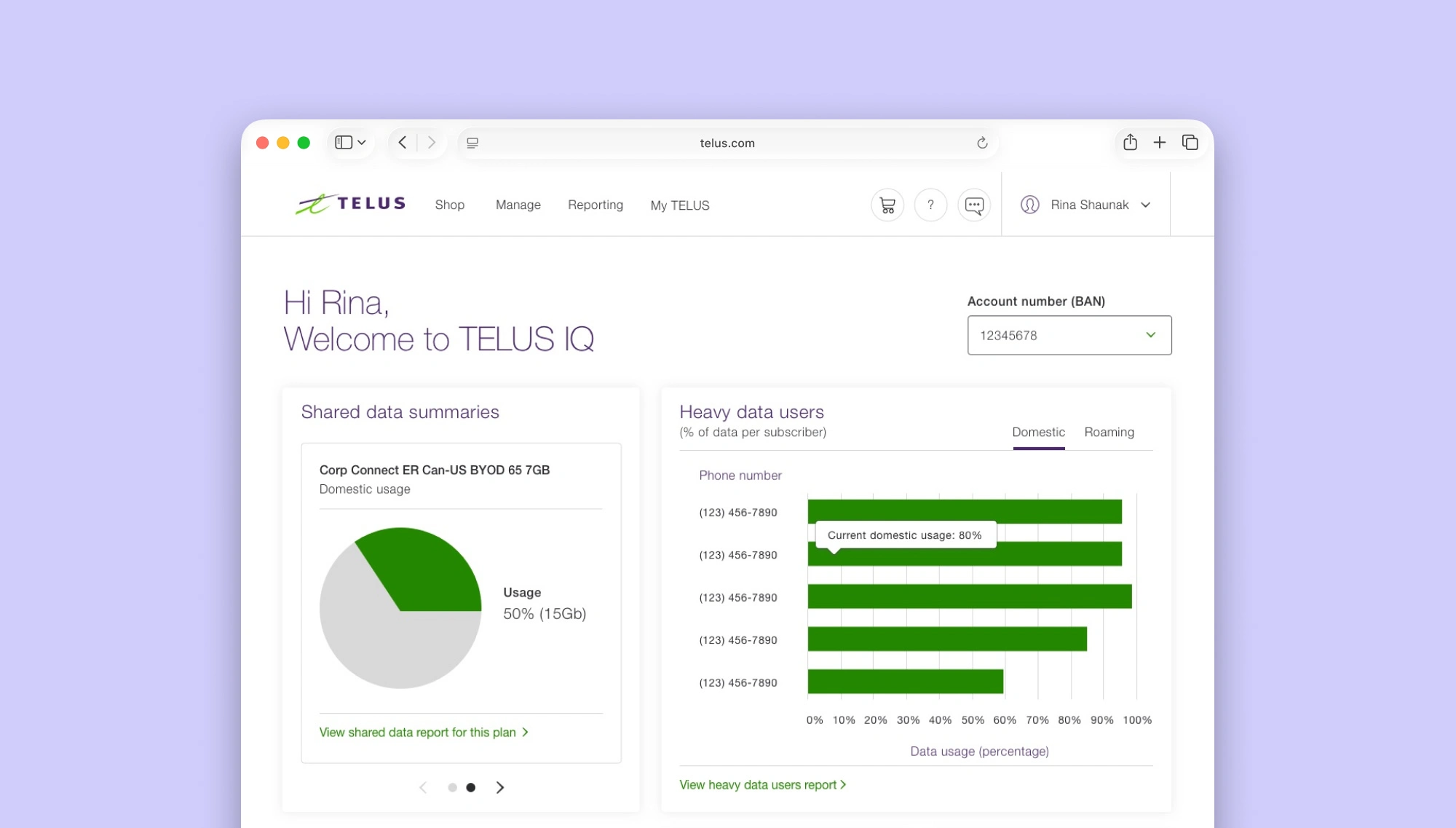Click the TELUS logo
This screenshot has height=828, width=1456.
(351, 204)
